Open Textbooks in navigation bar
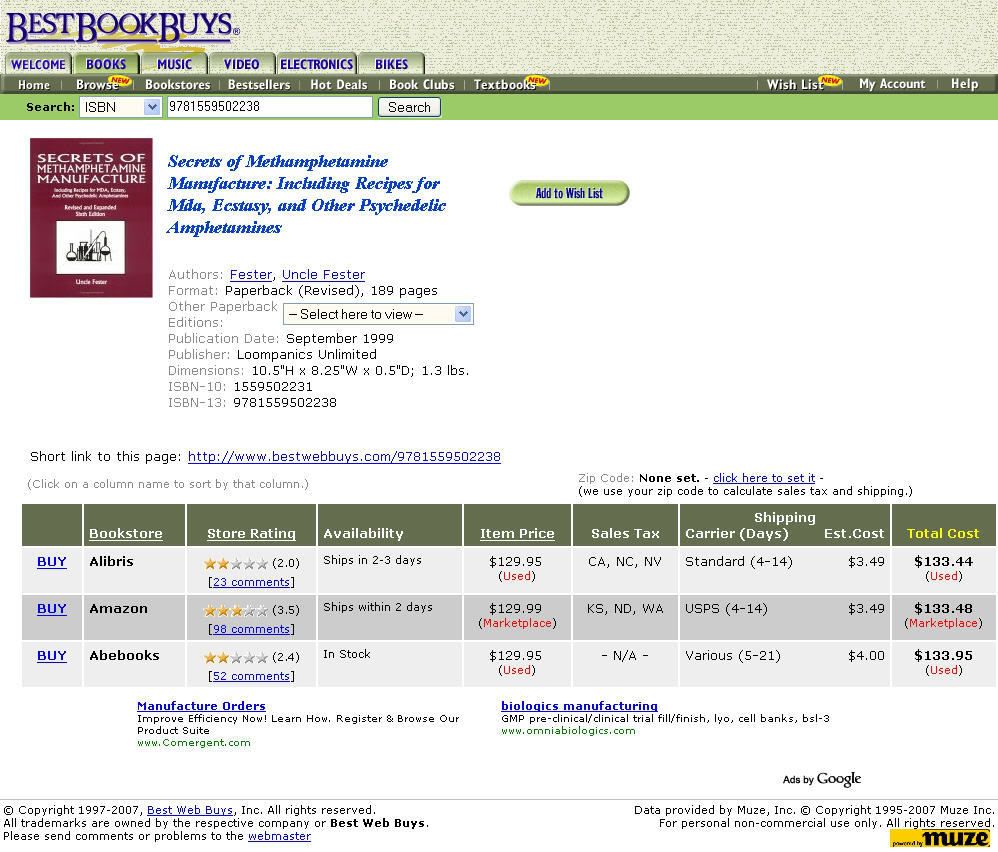 pos(505,85)
